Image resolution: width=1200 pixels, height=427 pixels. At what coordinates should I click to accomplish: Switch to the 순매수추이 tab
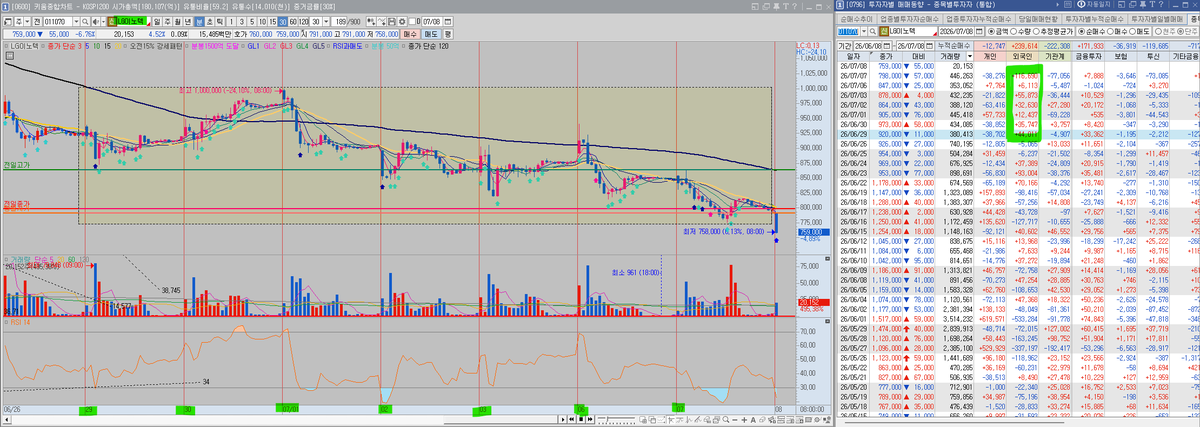(x=856, y=19)
